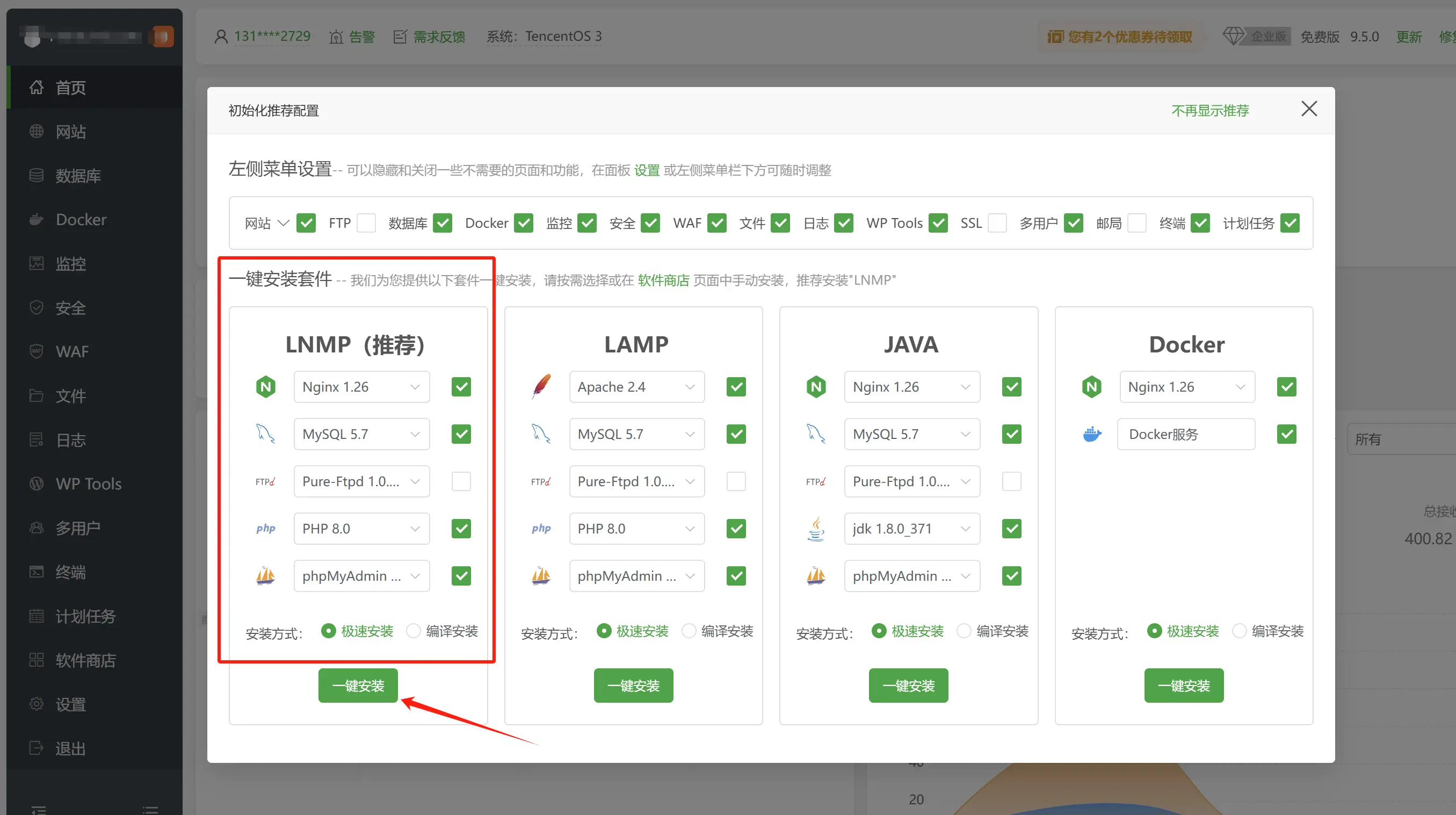Enable the FTP menu checkbox
This screenshot has height=815, width=1456.
pos(366,223)
